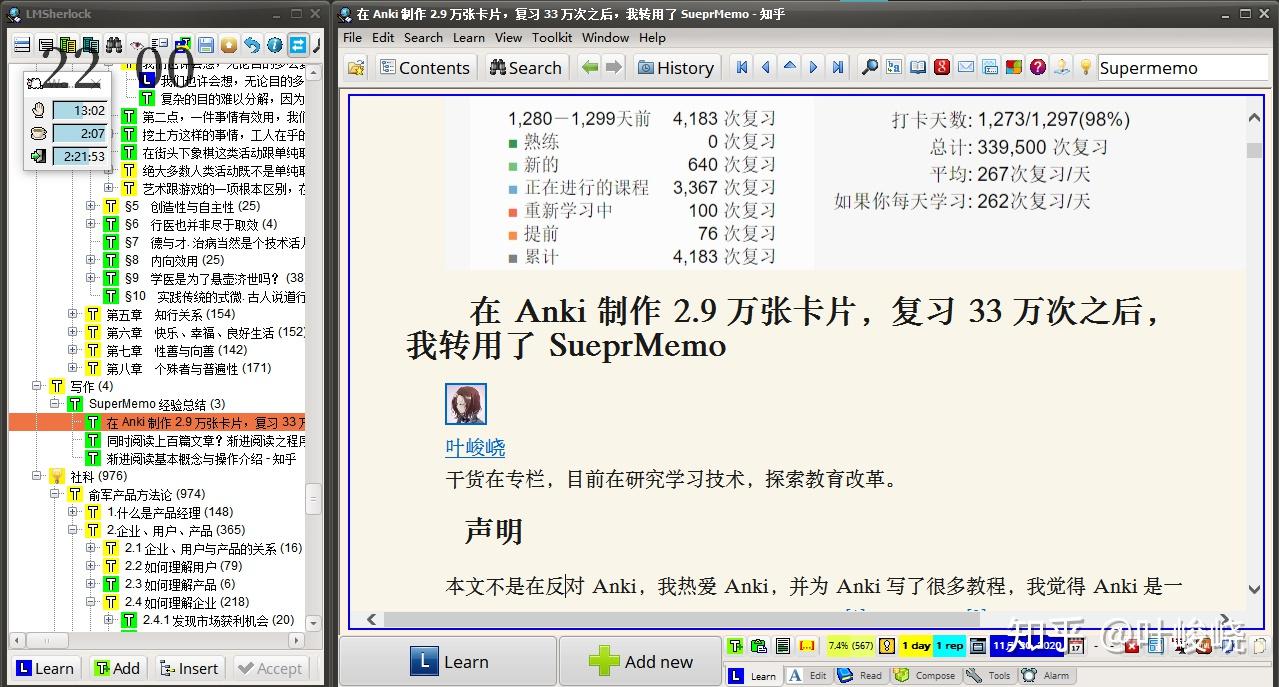The width and height of the screenshot is (1279, 687).
Task: Click the save floppy disk icon in Contents toolbar
Action: pos(205,44)
